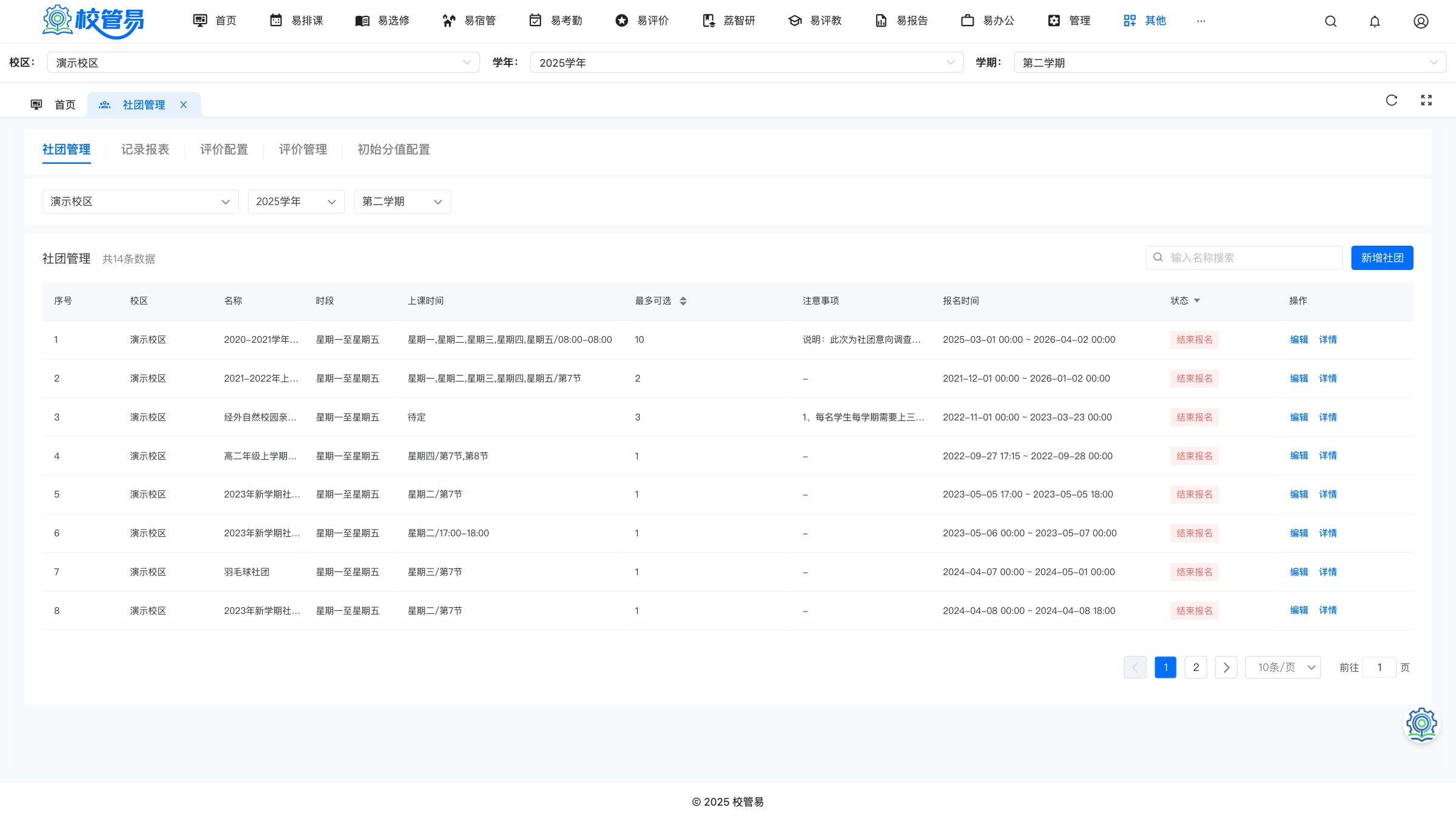Open the 状态 column filter arrow
The height and width of the screenshot is (819, 1456).
pyautogui.click(x=1197, y=301)
